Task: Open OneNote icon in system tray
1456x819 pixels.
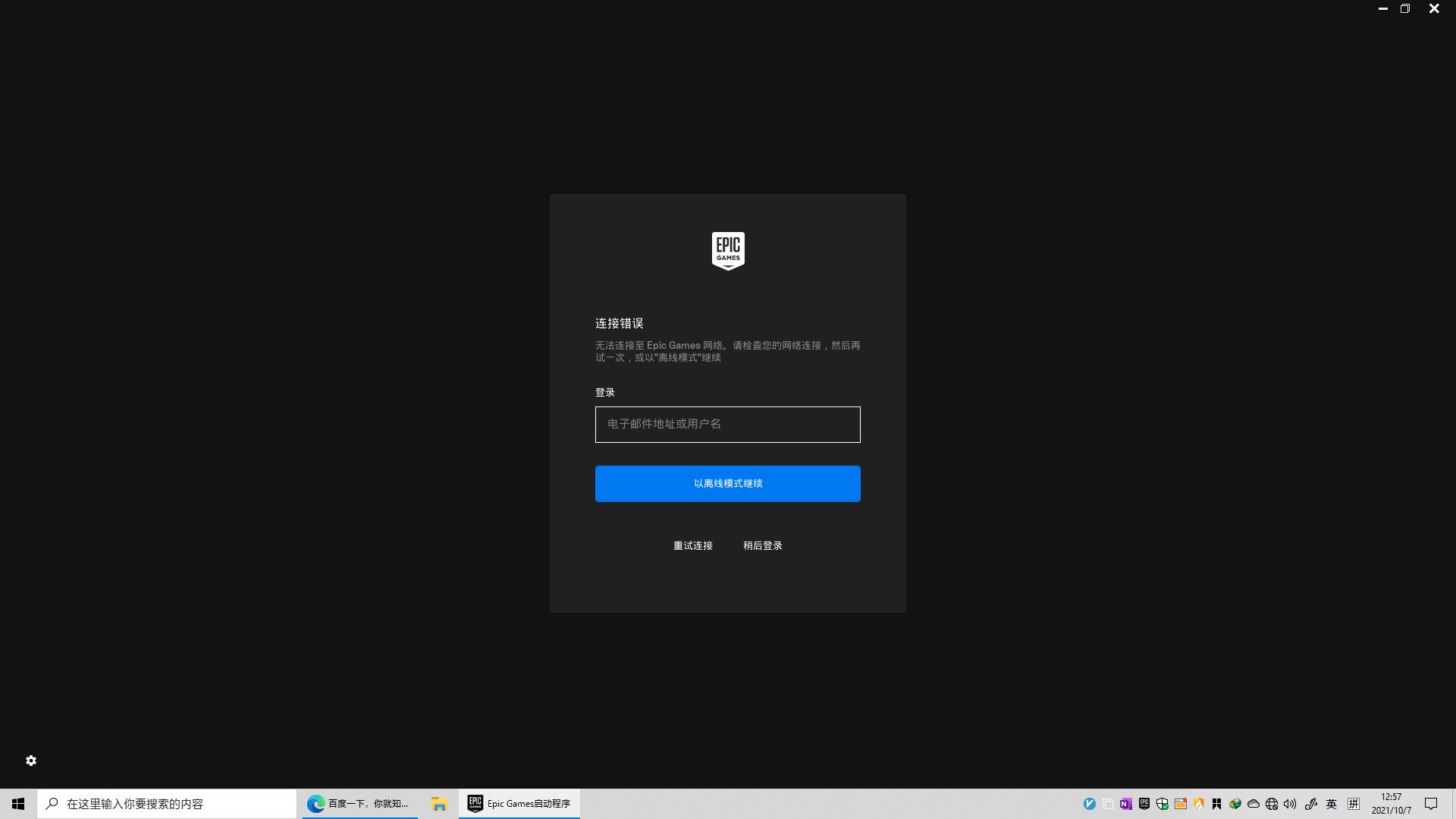Action: [1125, 804]
